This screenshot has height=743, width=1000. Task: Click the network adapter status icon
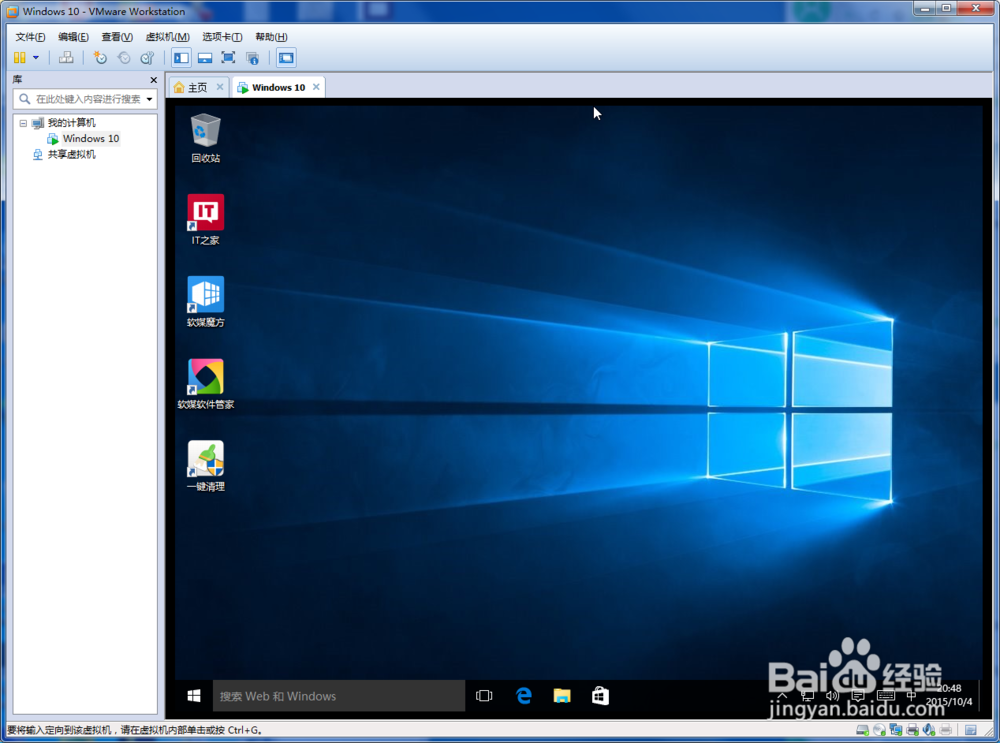(x=896, y=730)
